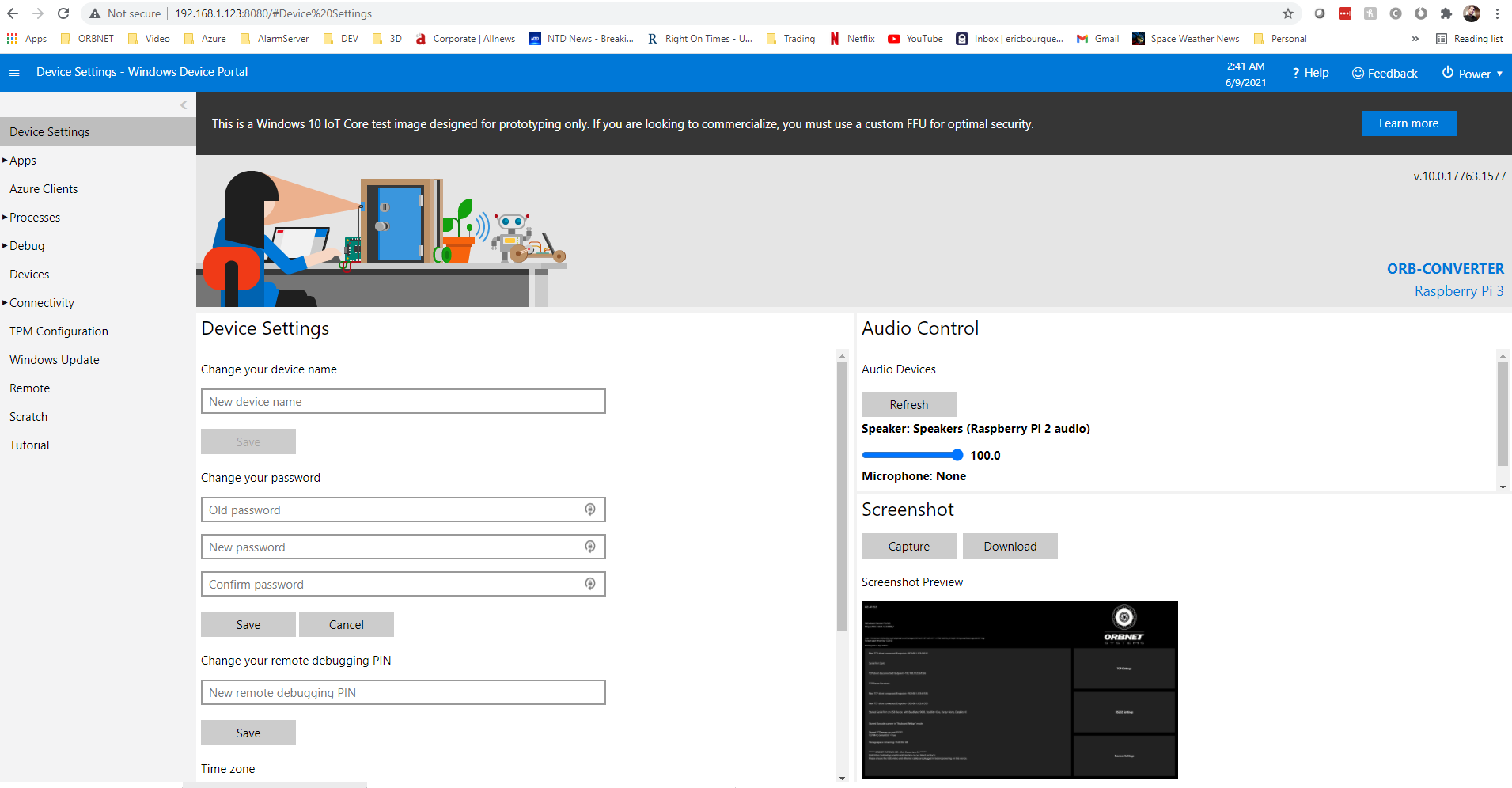Save the new password
1512x788 pixels.
(x=248, y=624)
